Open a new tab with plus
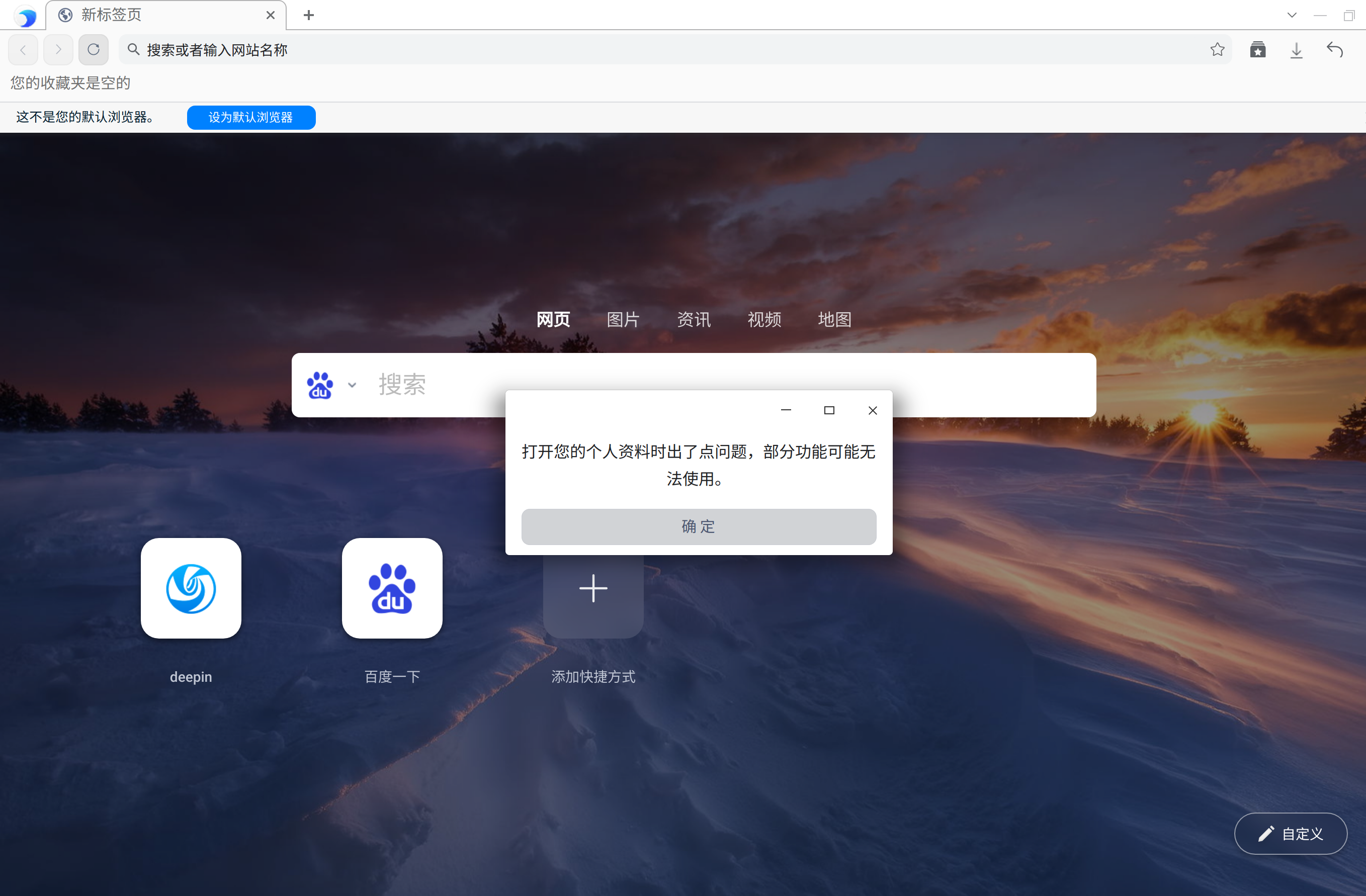Image resolution: width=1366 pixels, height=896 pixels. pos(309,15)
